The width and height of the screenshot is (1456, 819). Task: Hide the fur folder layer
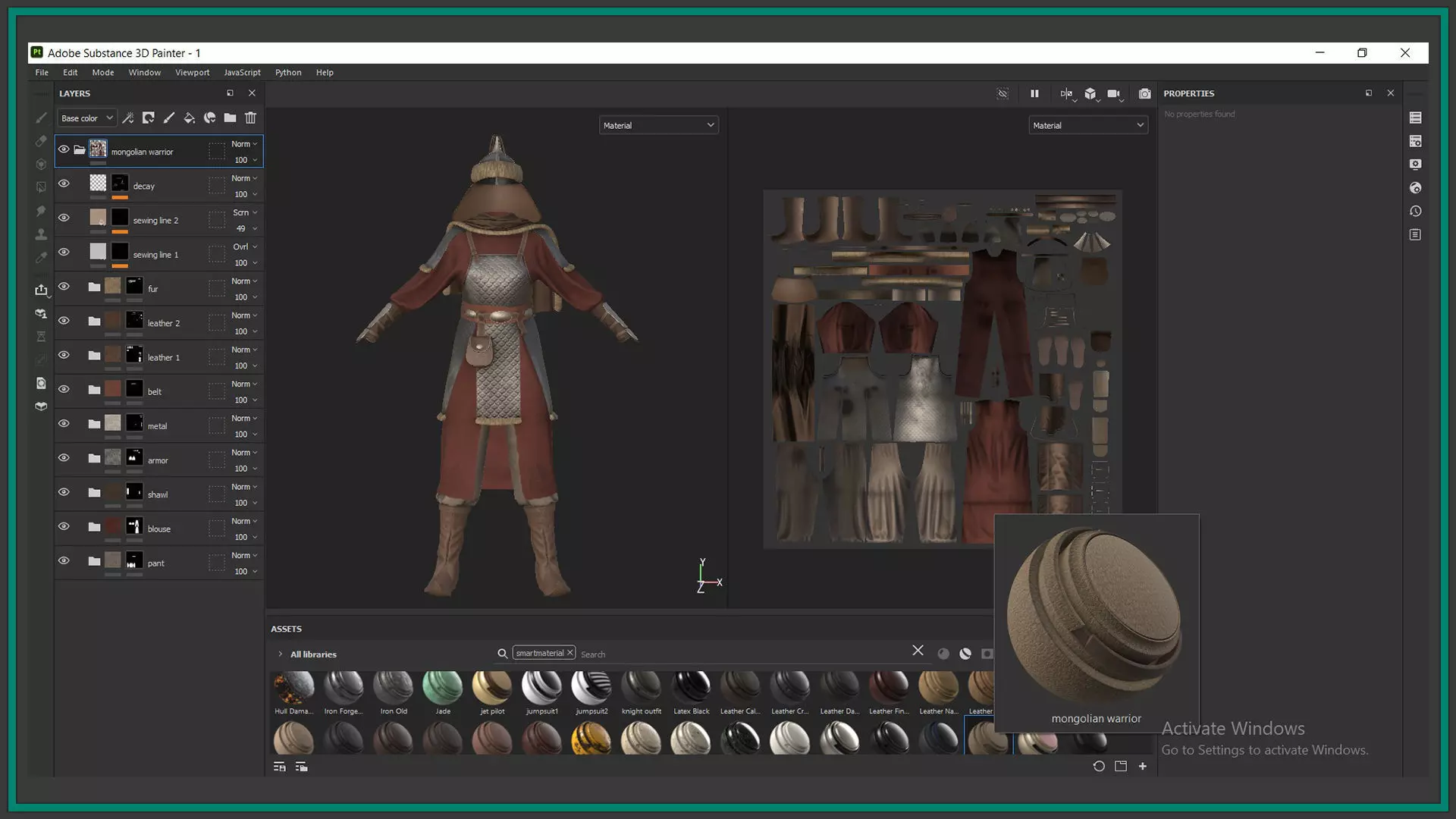tap(64, 287)
